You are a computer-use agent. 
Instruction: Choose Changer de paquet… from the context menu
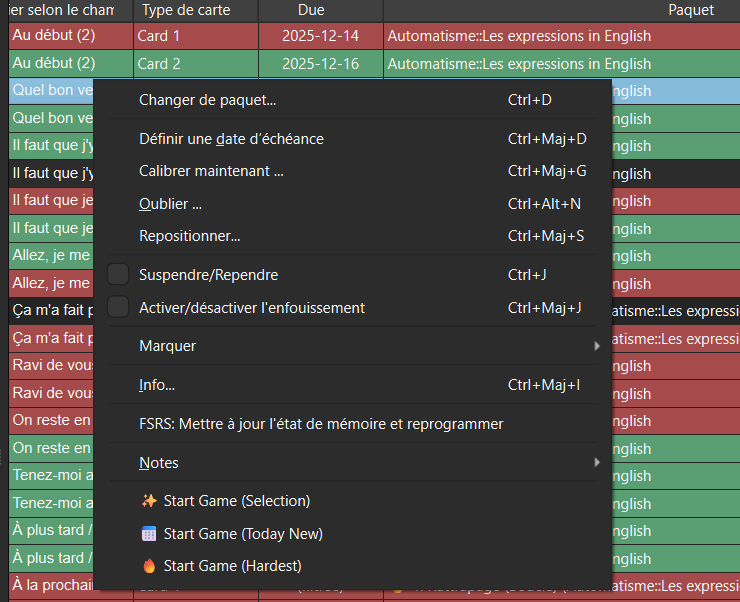click(353, 100)
